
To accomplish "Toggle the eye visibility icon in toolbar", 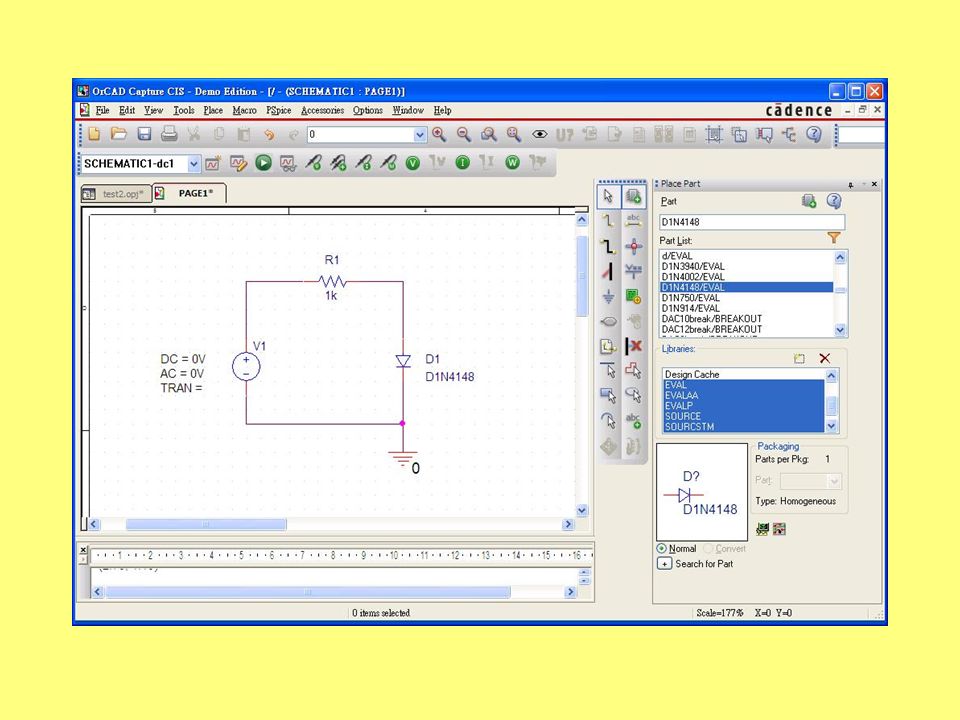I will click(539, 134).
